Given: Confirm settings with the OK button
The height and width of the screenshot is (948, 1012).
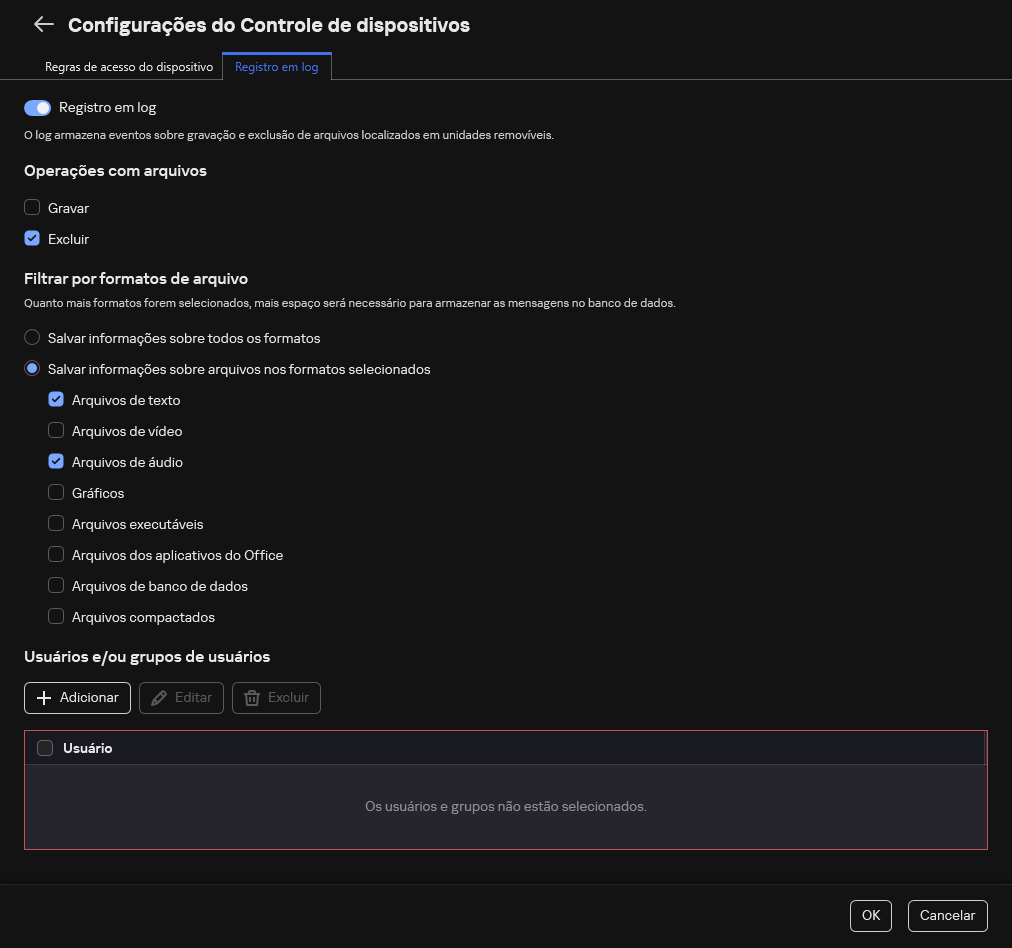Looking at the screenshot, I should tap(870, 915).
